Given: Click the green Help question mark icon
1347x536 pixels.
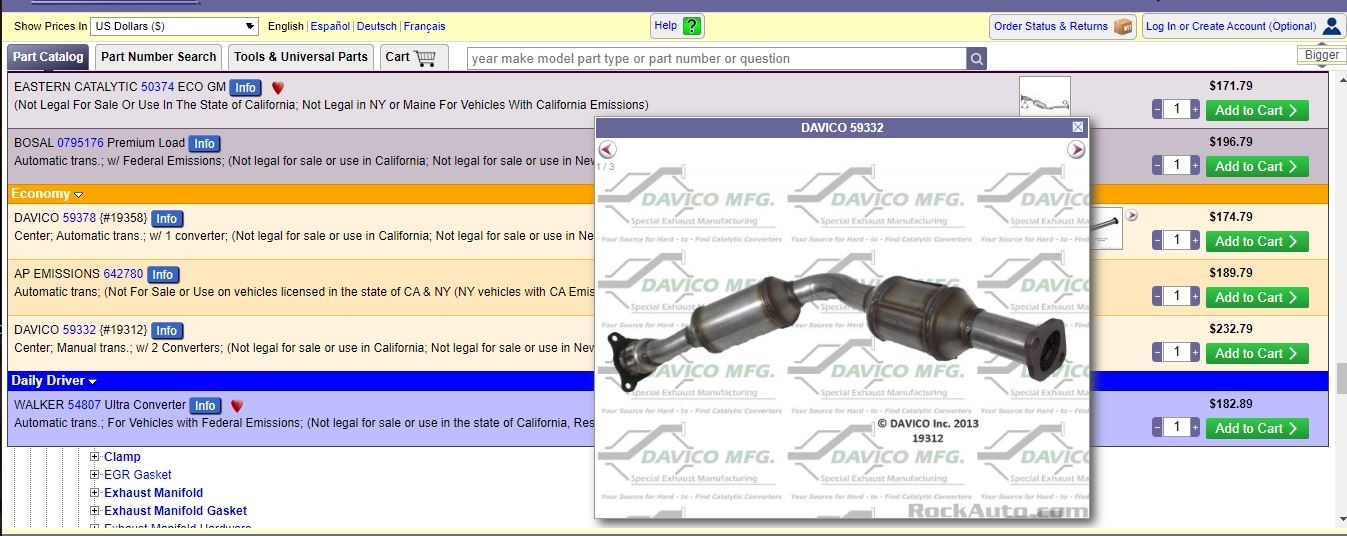Looking at the screenshot, I should click(x=692, y=26).
